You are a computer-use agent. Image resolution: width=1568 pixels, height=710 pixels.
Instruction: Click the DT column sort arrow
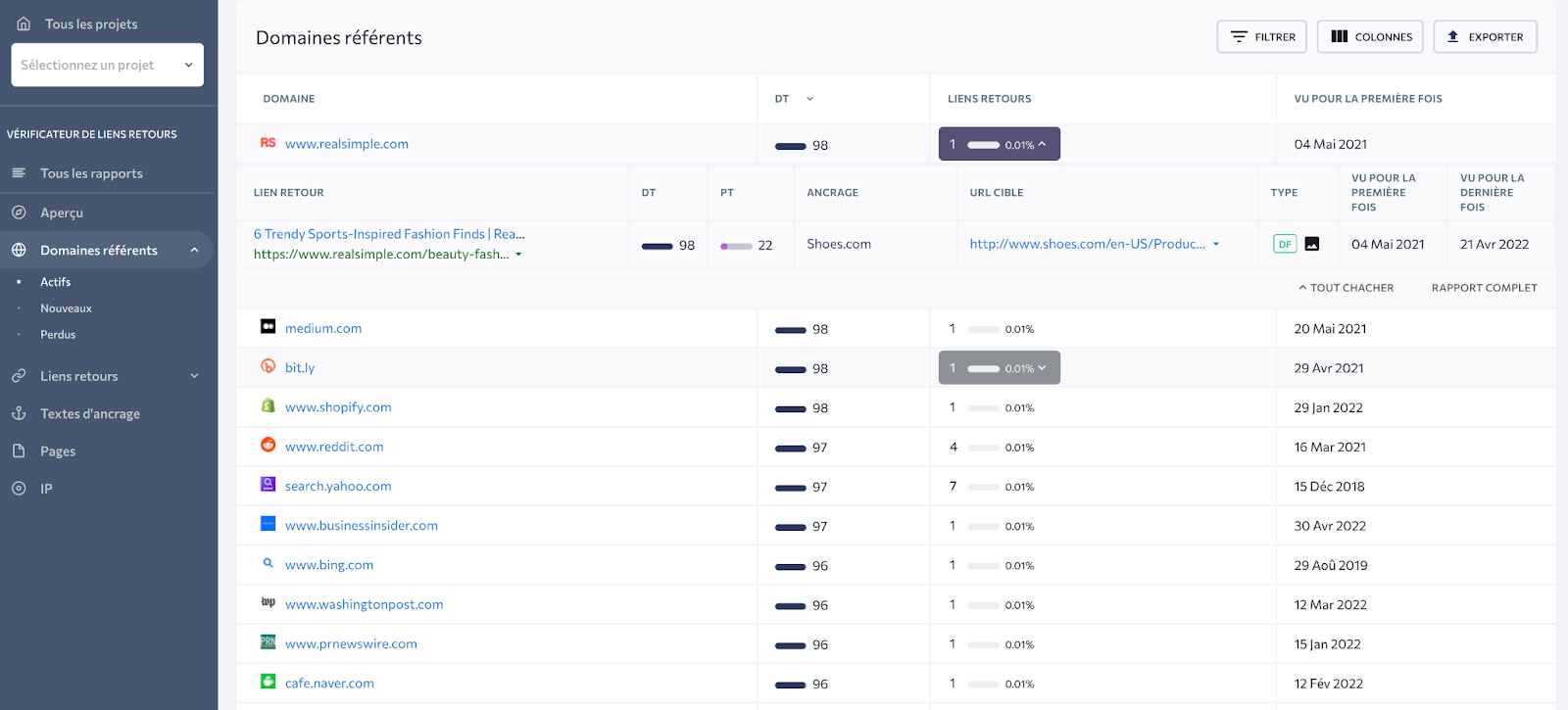(x=809, y=99)
